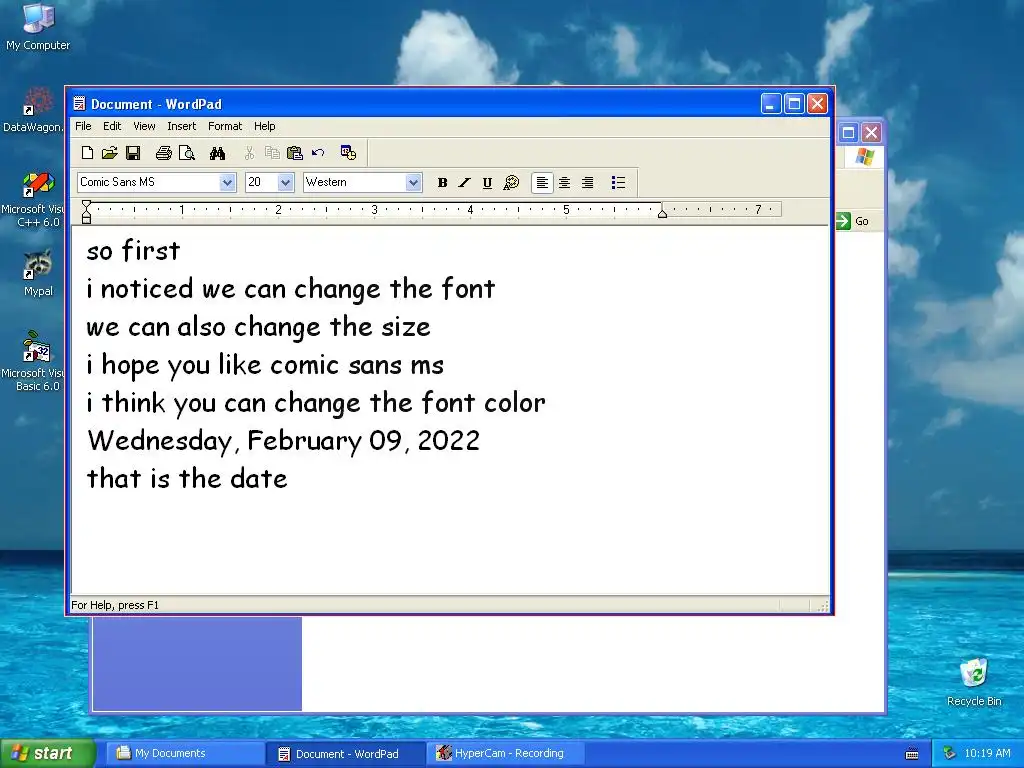Click the Windows flag logo in background window
The width and height of the screenshot is (1024, 768).
[864, 157]
